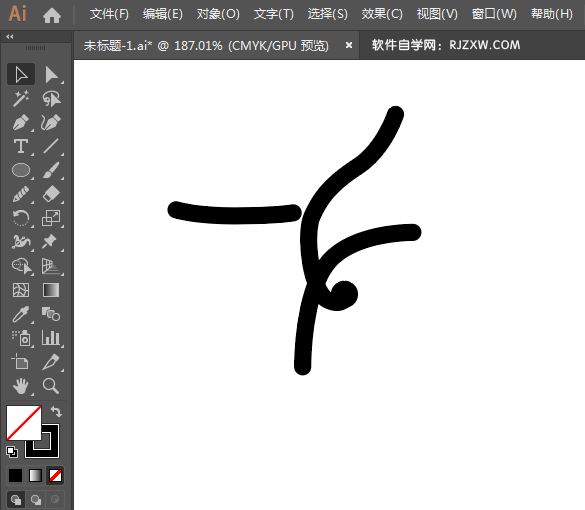Set paint to None
585x510 pixels.
[56, 476]
